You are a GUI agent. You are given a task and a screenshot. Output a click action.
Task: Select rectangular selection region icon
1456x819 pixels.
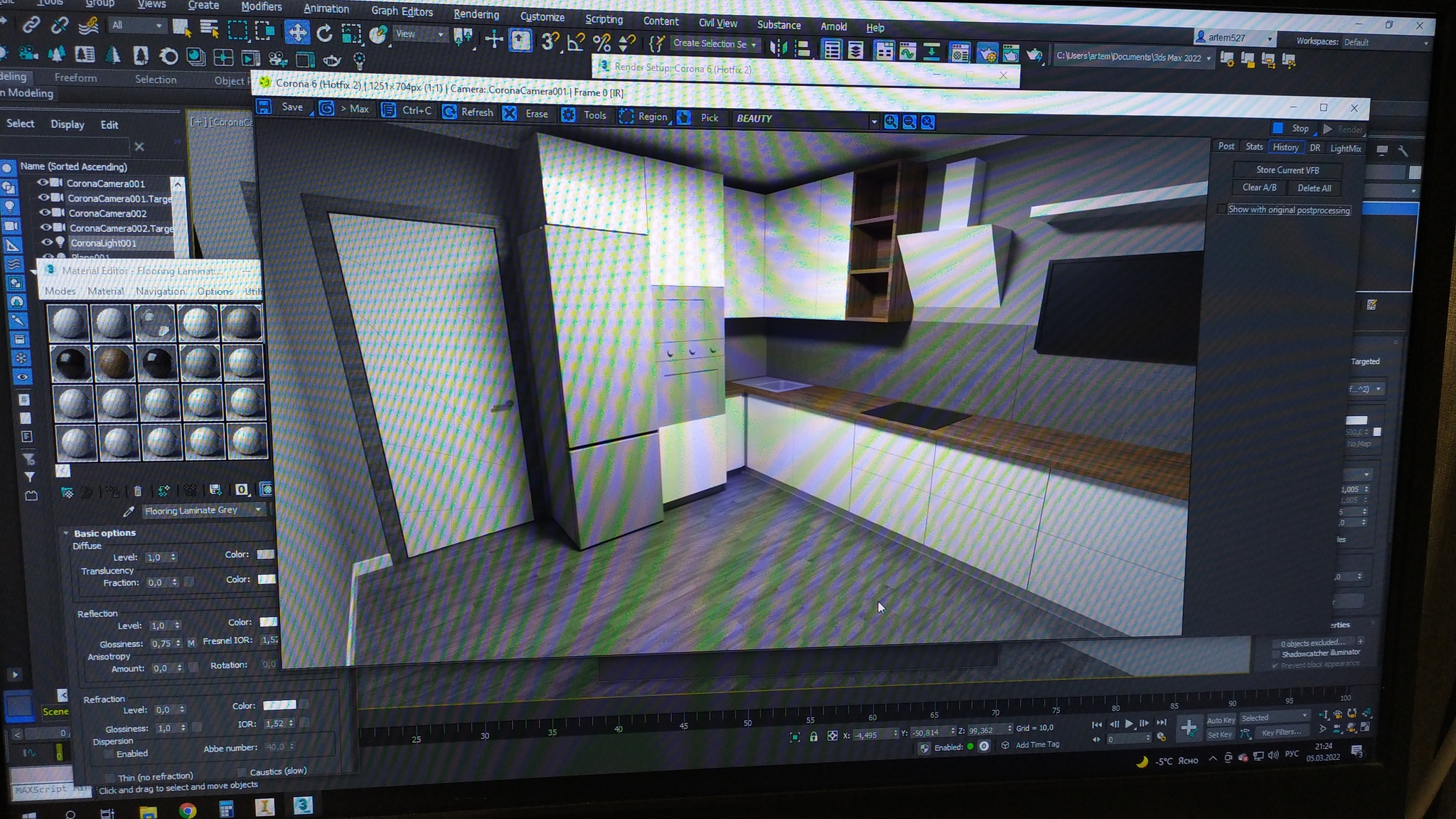237,30
